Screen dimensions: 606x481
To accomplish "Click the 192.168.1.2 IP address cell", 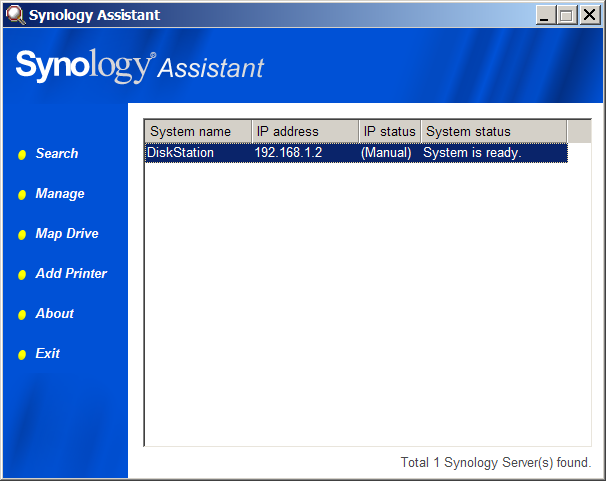I will click(x=288, y=153).
